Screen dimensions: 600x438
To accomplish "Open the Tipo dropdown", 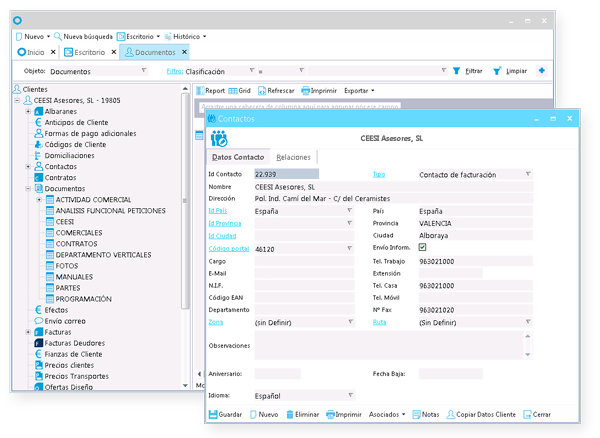I will point(528,174).
